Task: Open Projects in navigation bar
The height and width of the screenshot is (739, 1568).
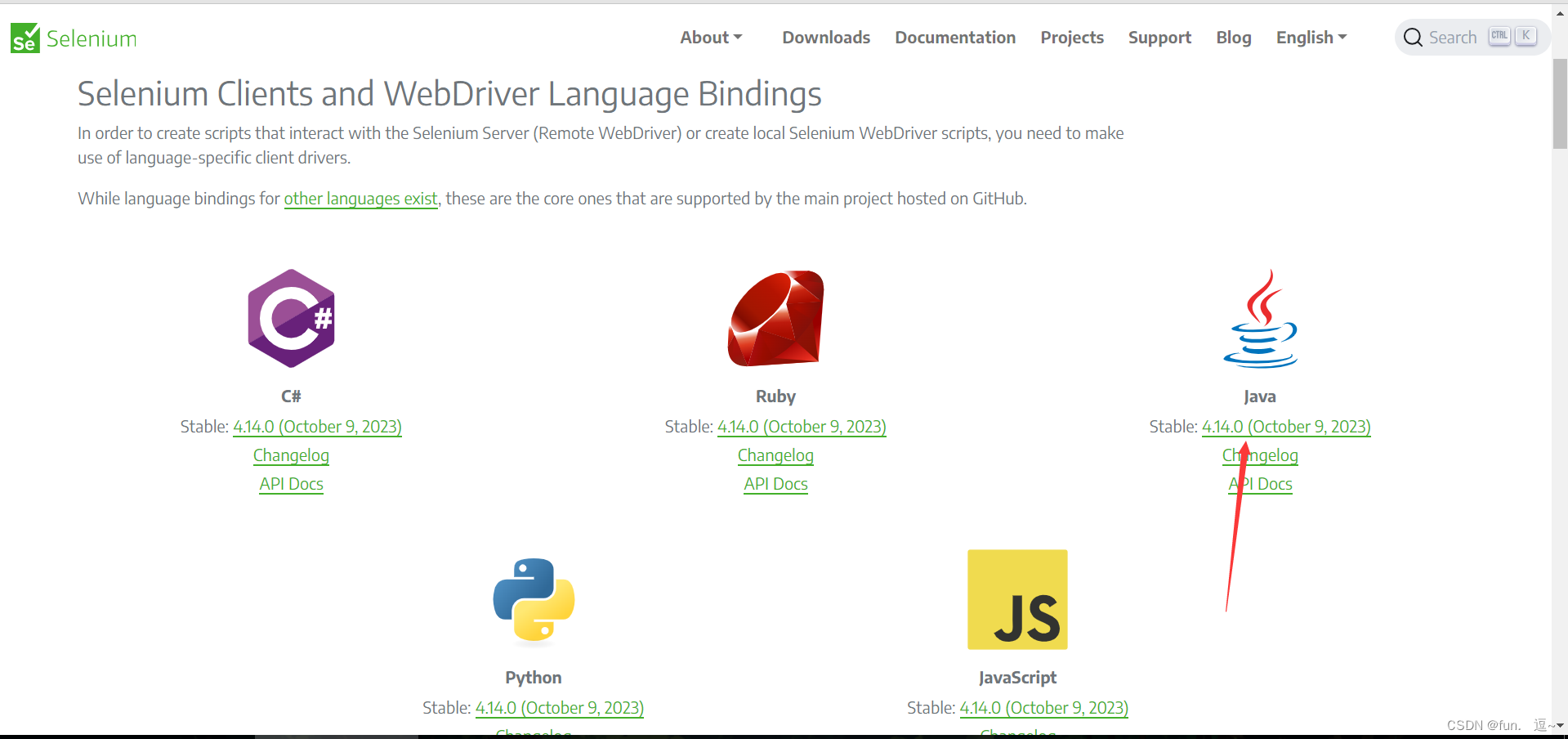Action: [x=1072, y=38]
